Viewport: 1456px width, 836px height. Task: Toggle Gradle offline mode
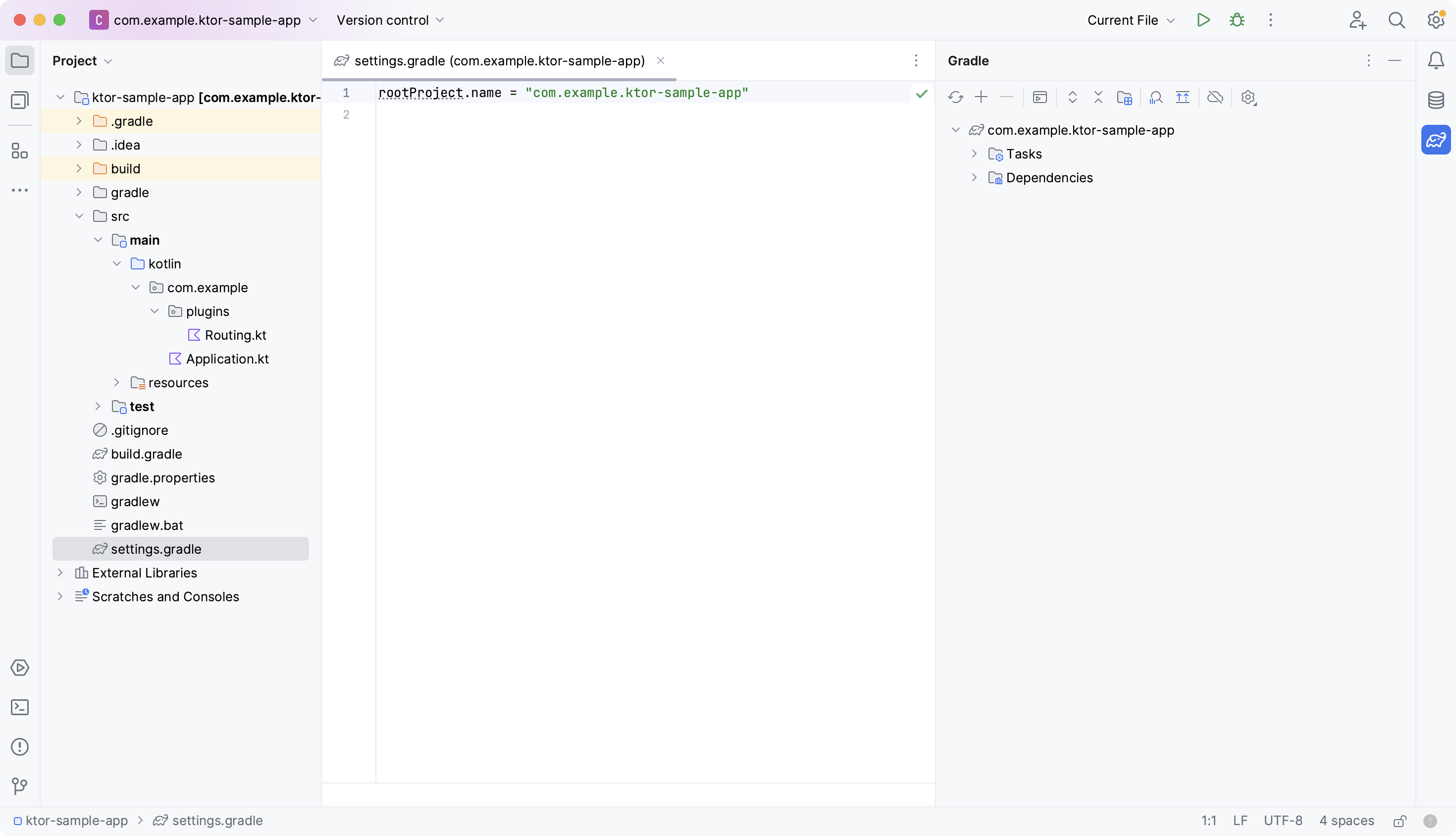point(1215,97)
